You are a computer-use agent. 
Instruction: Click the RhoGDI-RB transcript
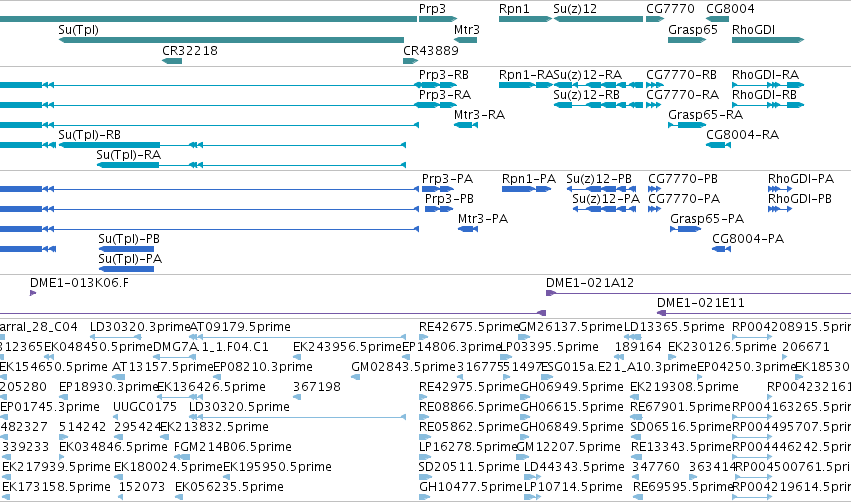click(768, 105)
